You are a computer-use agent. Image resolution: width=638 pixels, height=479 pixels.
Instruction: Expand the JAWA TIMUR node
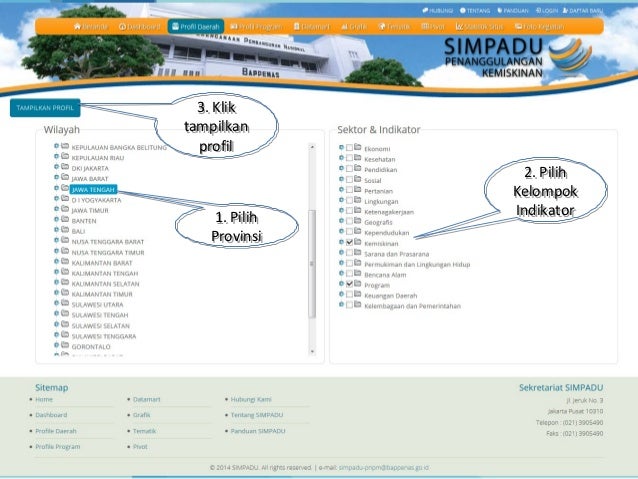pos(57,209)
